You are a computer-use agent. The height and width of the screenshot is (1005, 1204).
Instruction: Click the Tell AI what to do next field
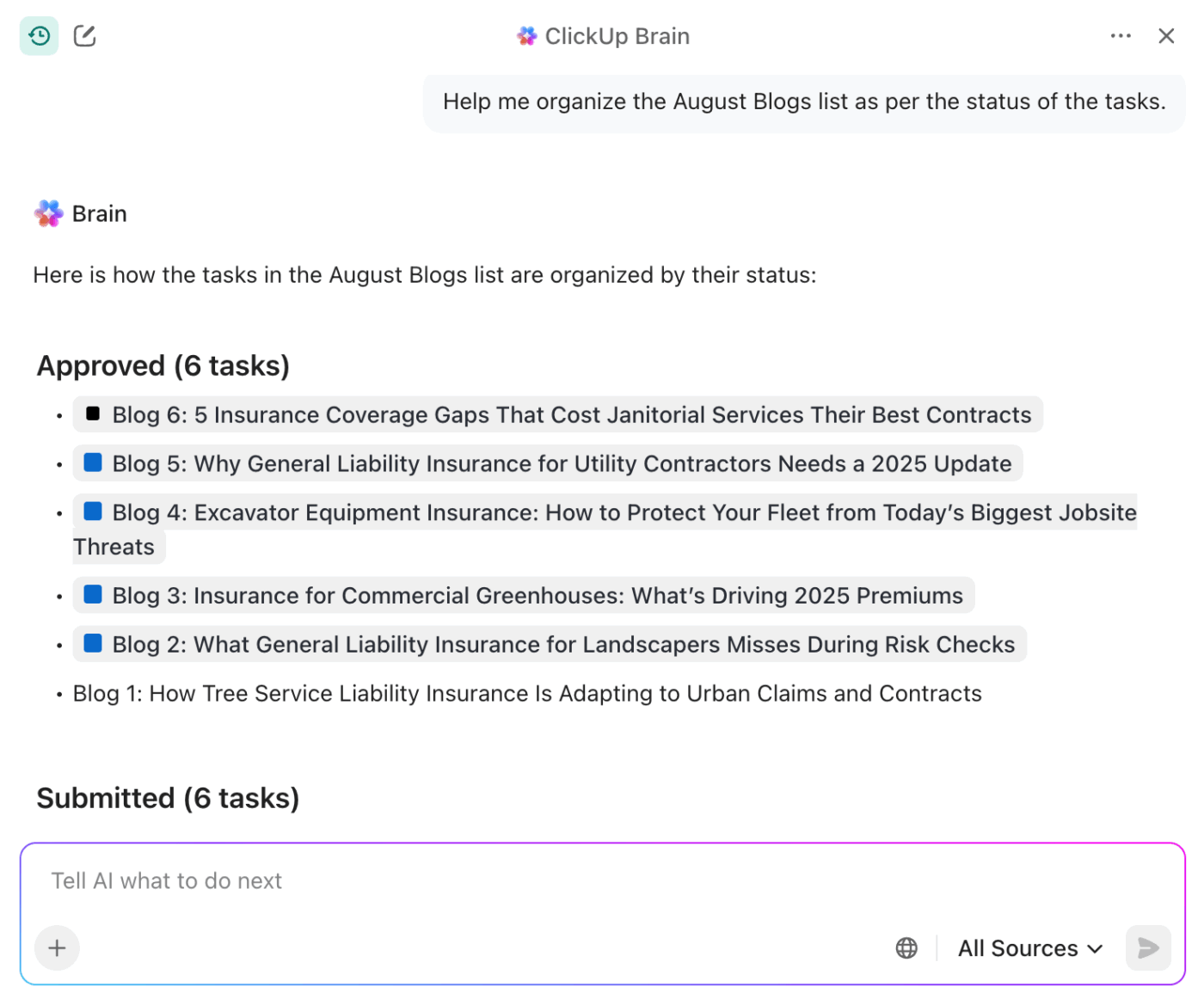tap(166, 880)
